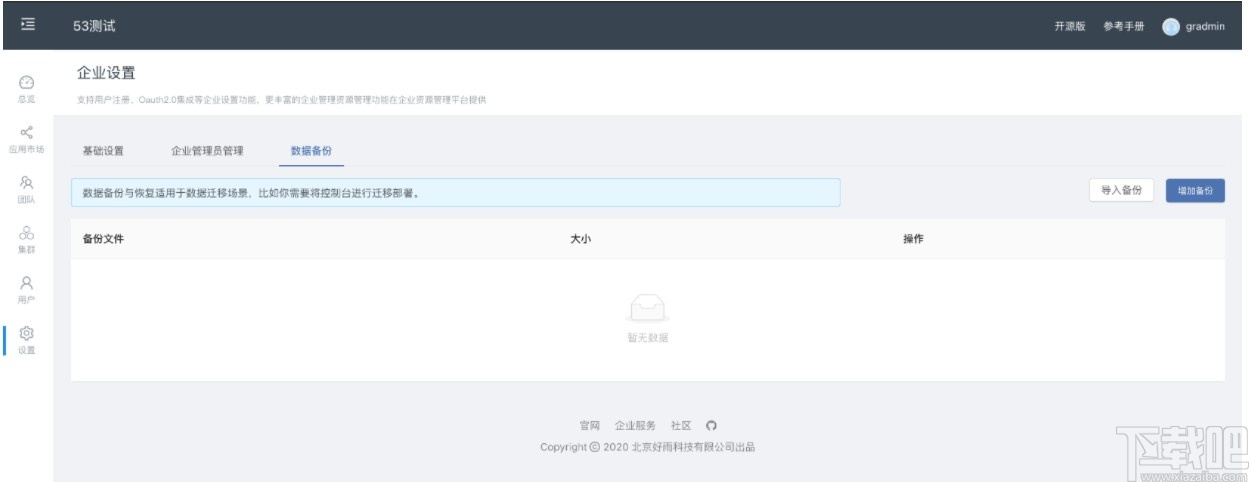Switch to the 基础设置 tab
Image resolution: width=1251 pixels, height=482 pixels.
103,151
